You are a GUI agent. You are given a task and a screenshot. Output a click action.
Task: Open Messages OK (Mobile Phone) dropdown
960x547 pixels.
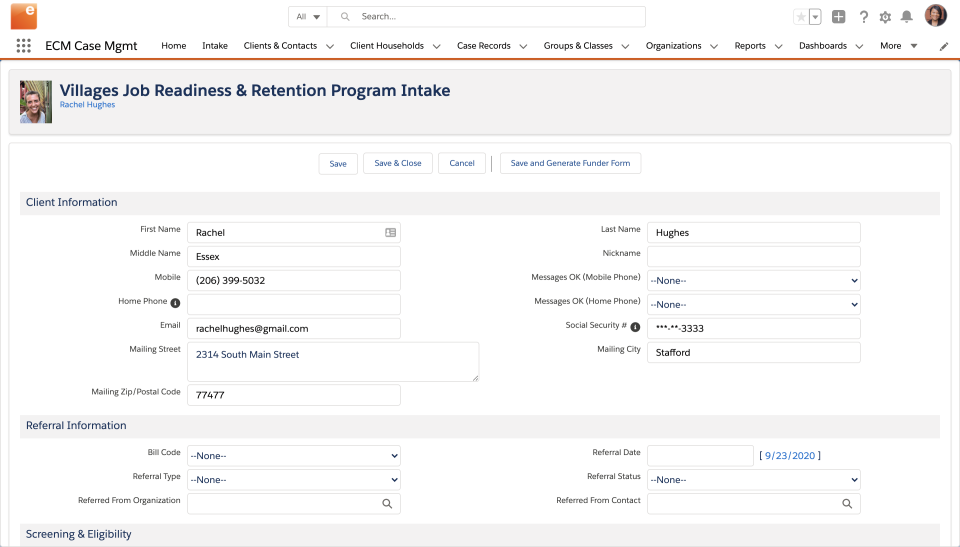(753, 281)
